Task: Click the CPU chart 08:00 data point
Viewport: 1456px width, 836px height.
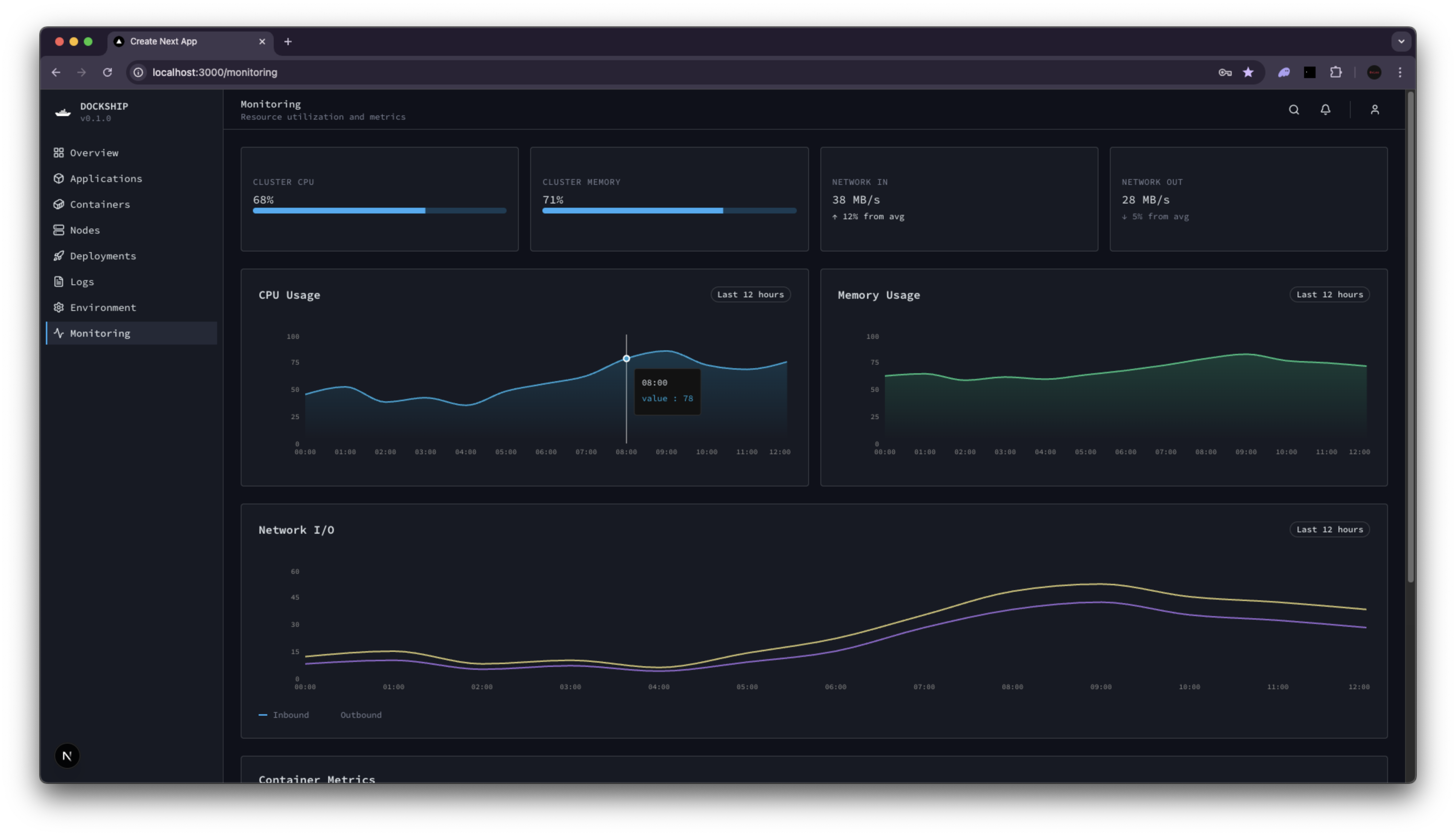Action: [626, 358]
